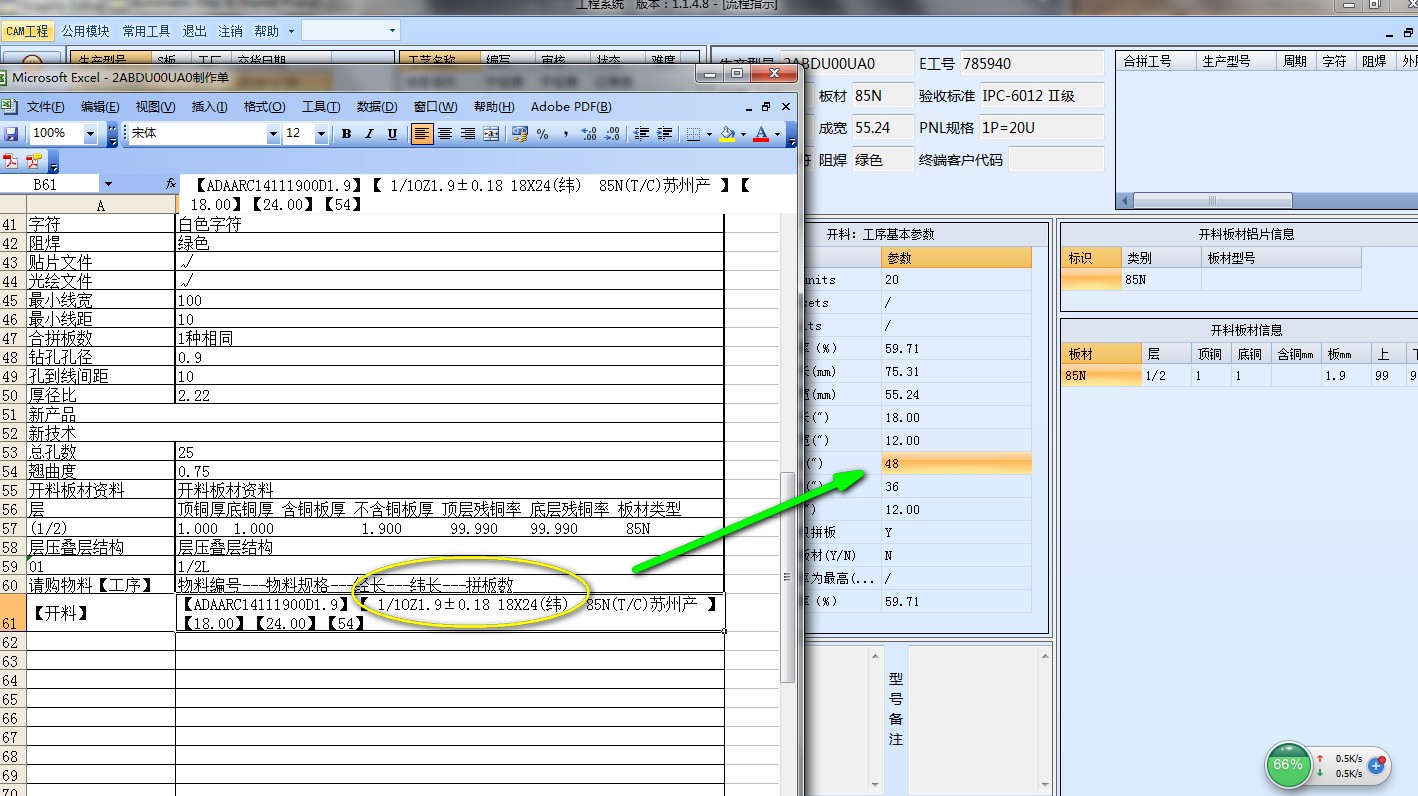Screen dimensions: 1418x796
Task: Apply comma style format
Action: (x=566, y=134)
